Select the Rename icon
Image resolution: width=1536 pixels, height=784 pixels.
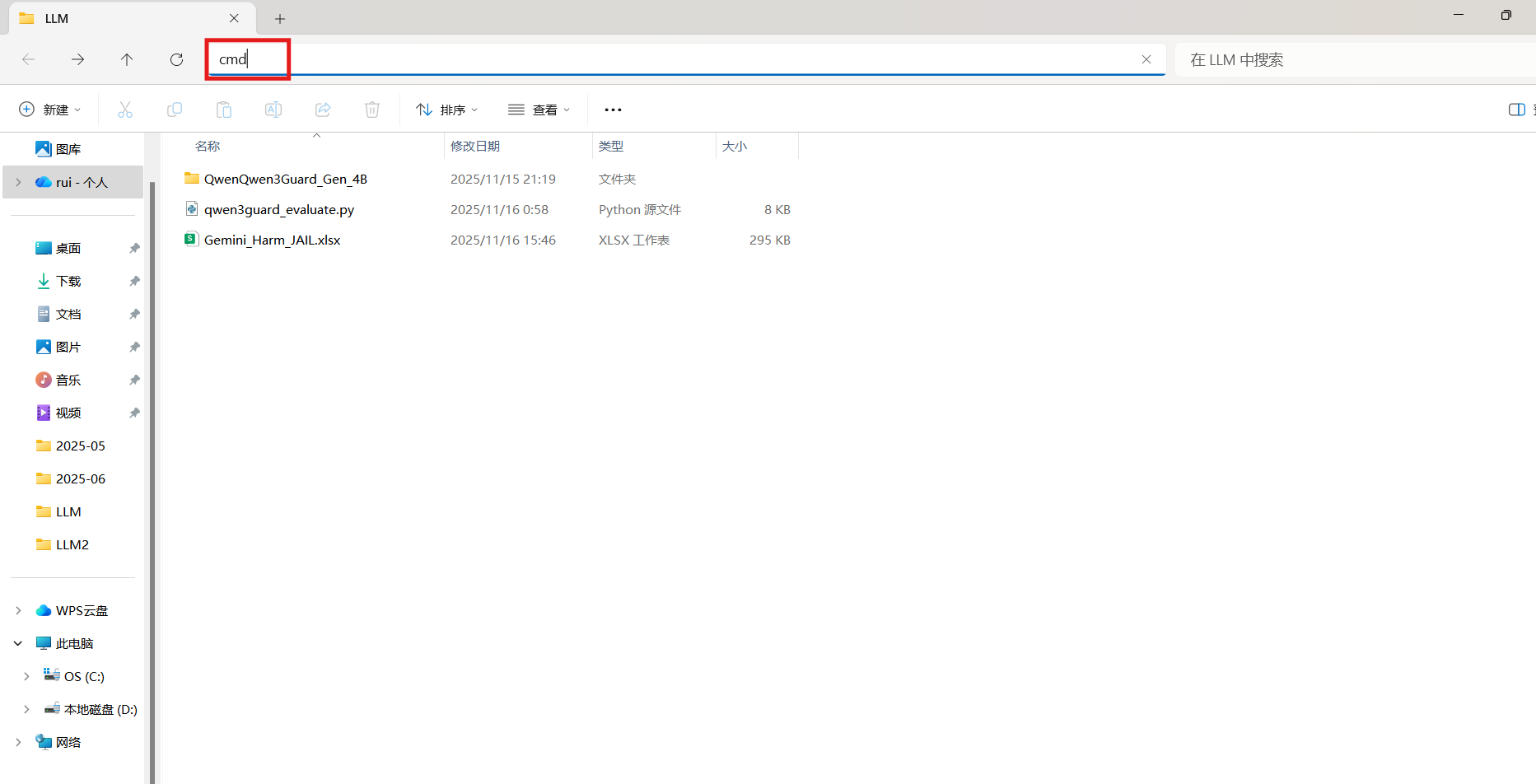pos(273,109)
